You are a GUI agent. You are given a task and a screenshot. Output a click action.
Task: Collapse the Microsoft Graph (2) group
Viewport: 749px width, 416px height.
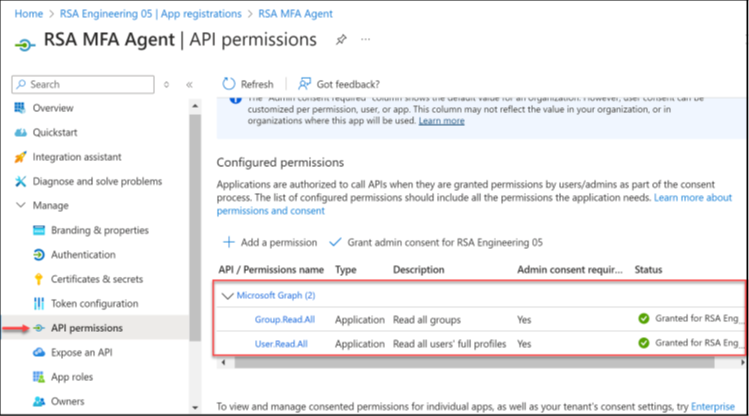click(x=227, y=295)
